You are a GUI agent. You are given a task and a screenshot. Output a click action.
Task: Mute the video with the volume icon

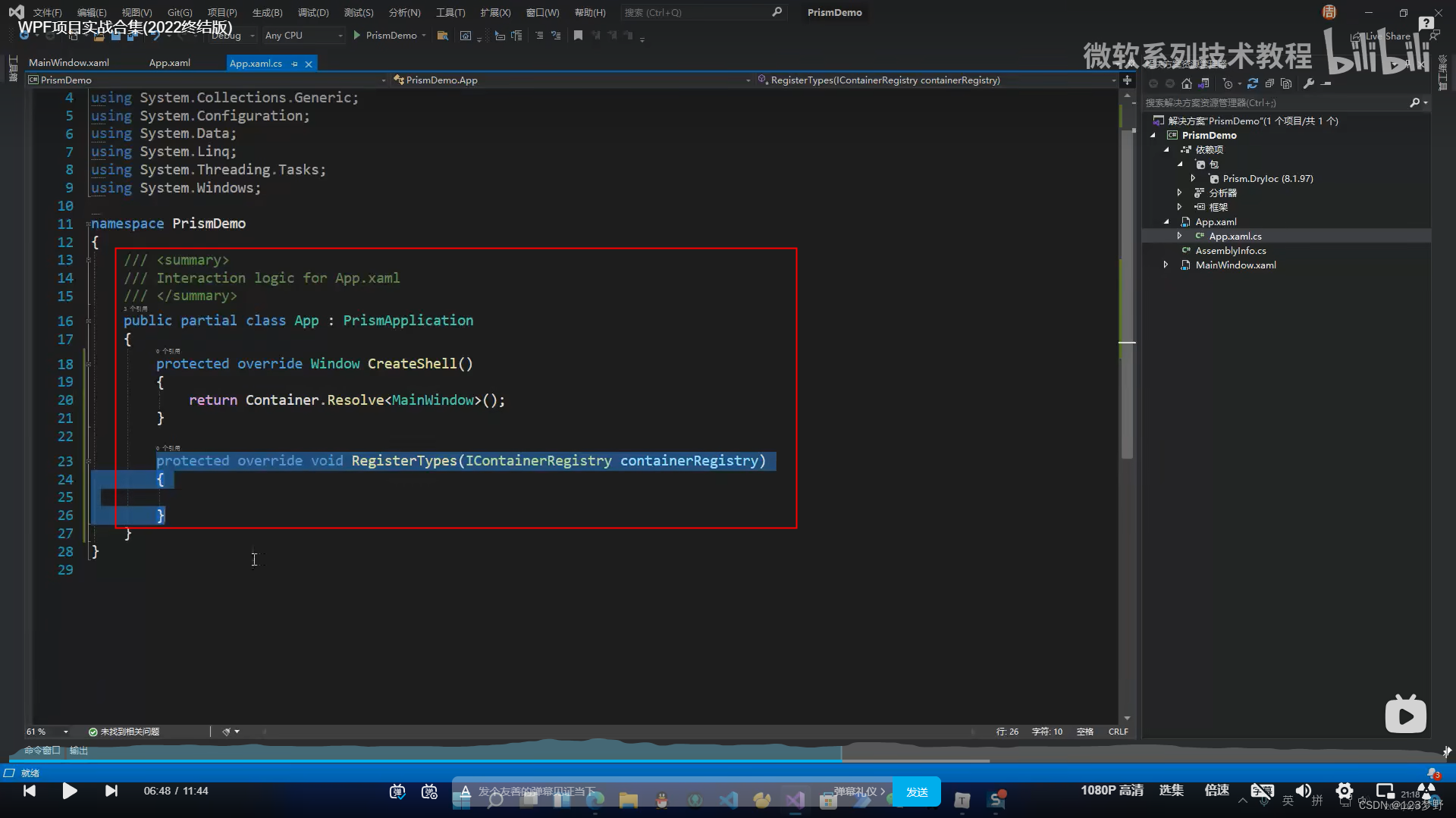point(1303,791)
